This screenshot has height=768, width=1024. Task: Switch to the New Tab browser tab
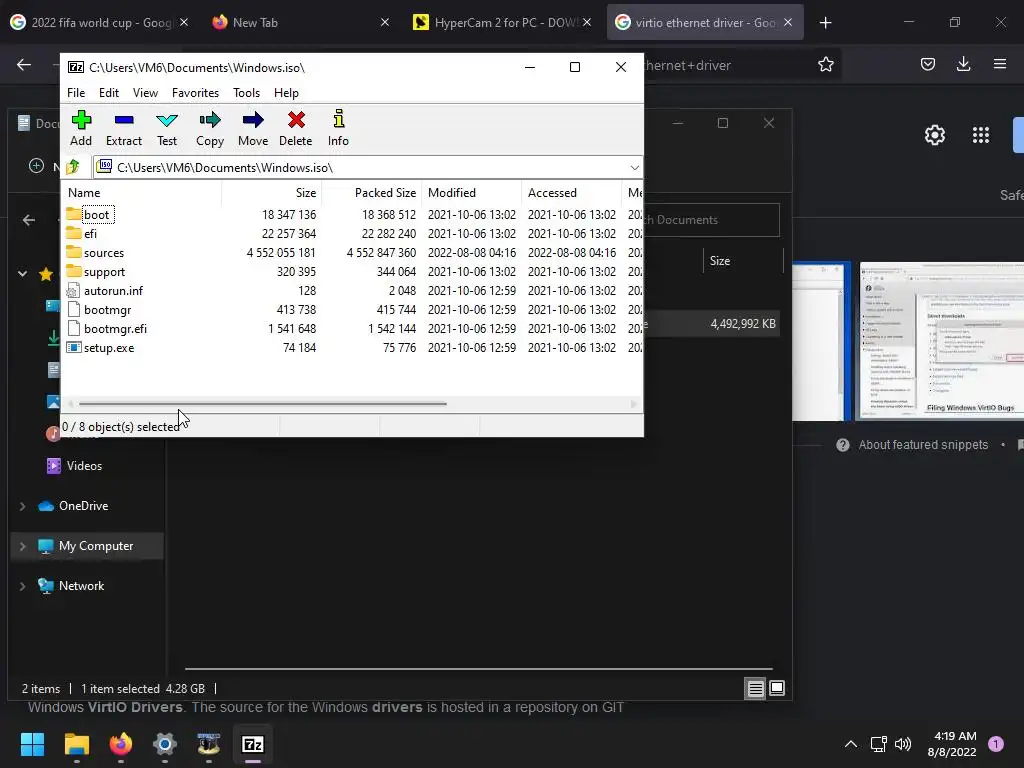(299, 22)
